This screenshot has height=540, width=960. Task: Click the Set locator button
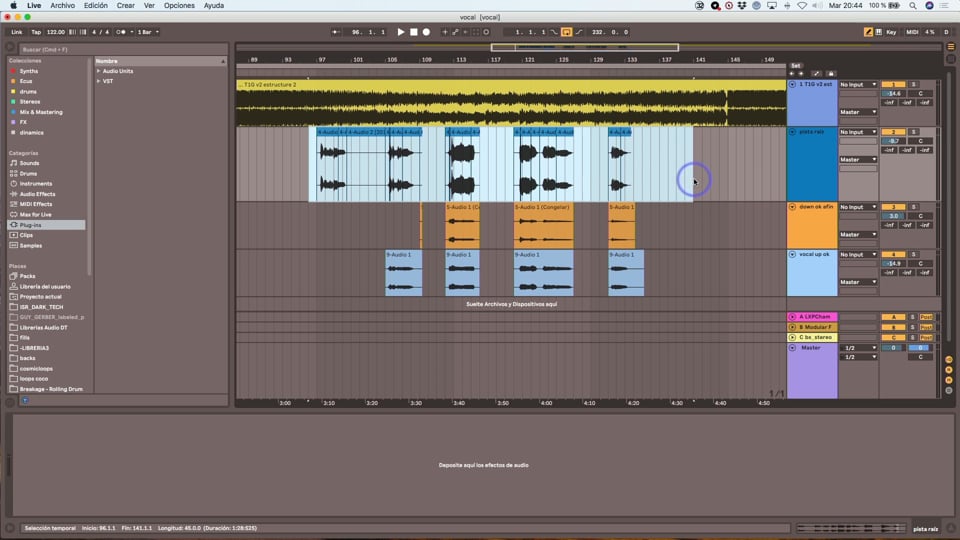(795, 66)
